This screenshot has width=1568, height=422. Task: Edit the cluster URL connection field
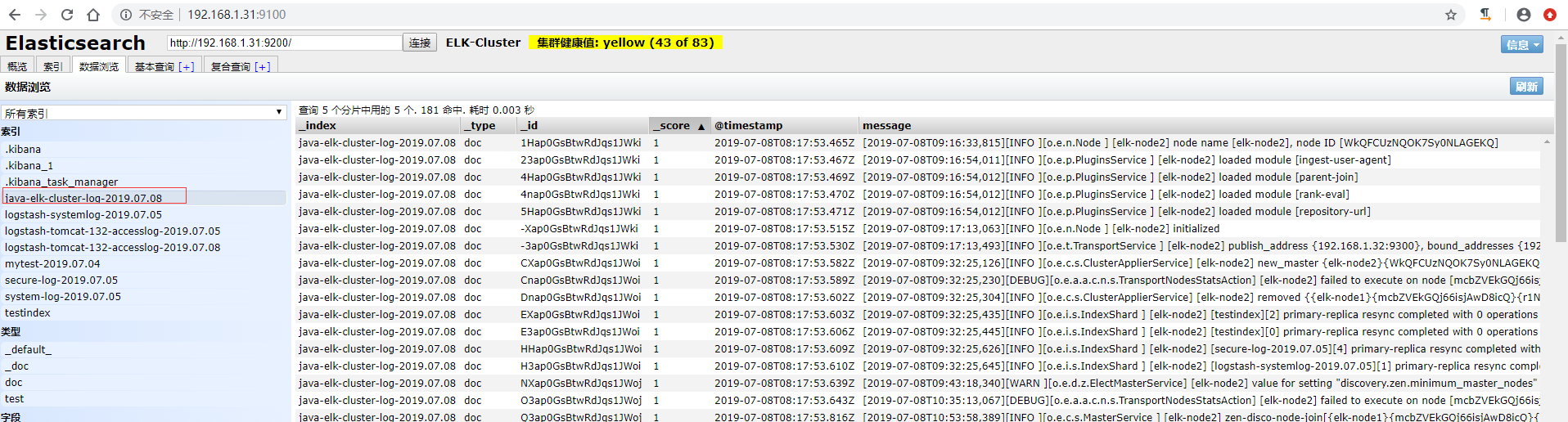pos(285,43)
